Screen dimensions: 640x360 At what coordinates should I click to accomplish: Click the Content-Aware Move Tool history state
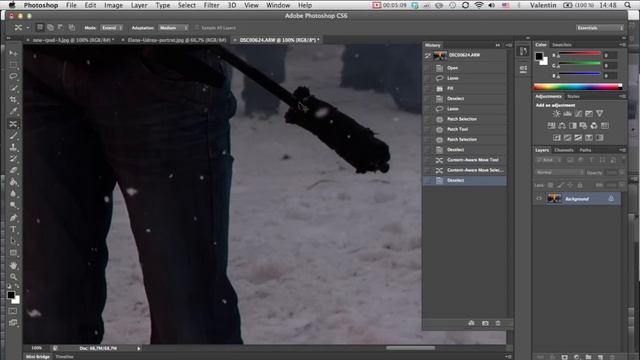(465, 160)
